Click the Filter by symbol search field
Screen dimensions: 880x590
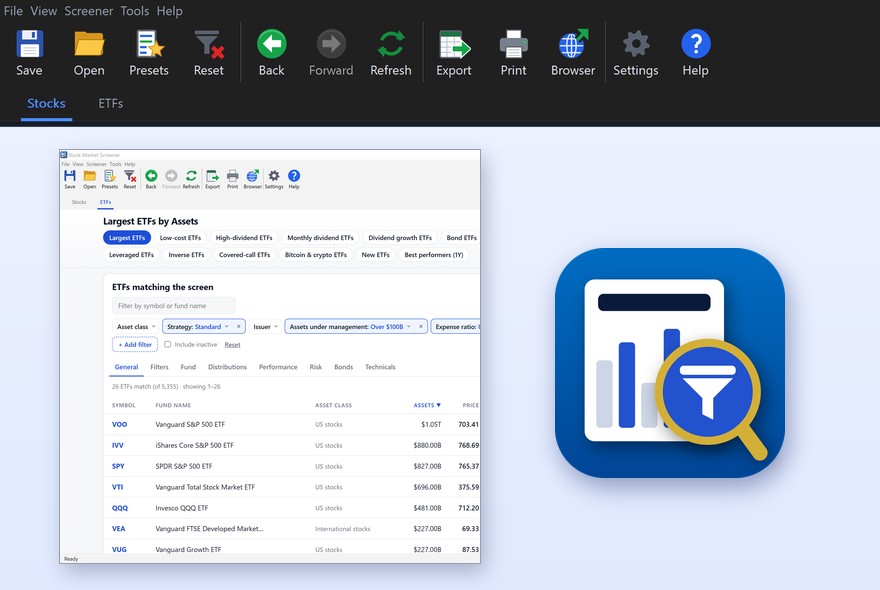(x=173, y=306)
